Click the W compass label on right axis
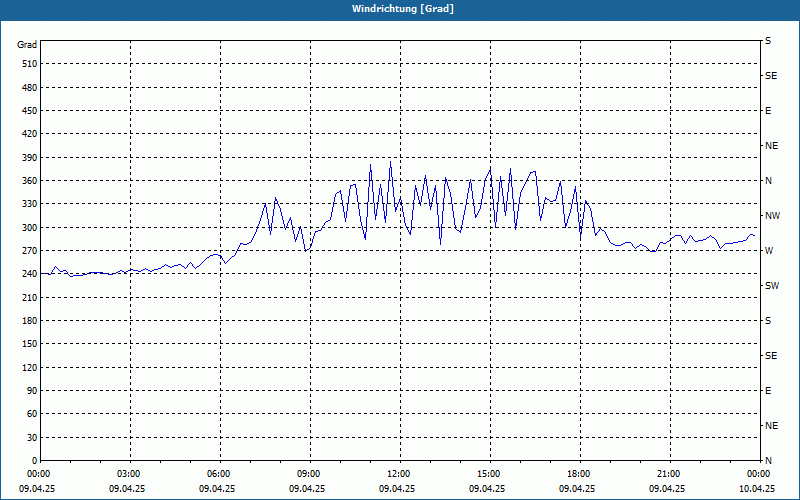Viewport: 800px width, 500px height. (769, 251)
